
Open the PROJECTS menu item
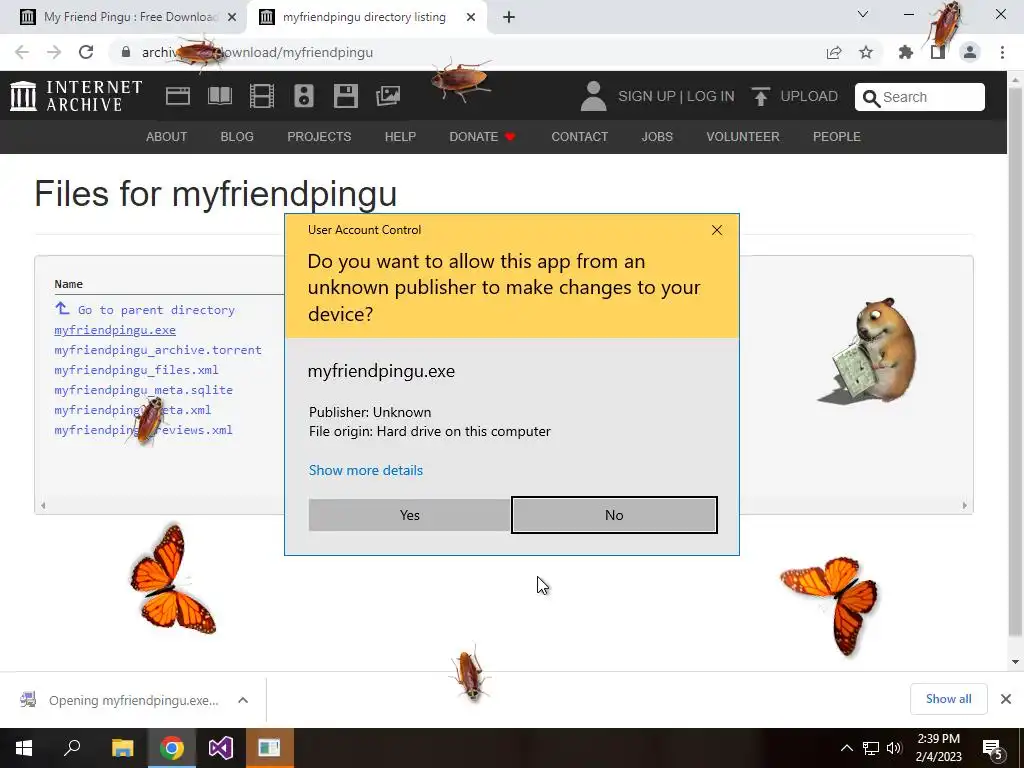coord(319,136)
